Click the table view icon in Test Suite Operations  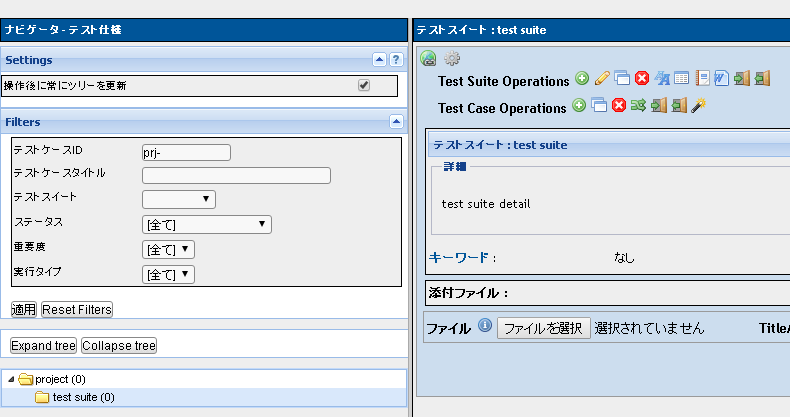(x=682, y=78)
